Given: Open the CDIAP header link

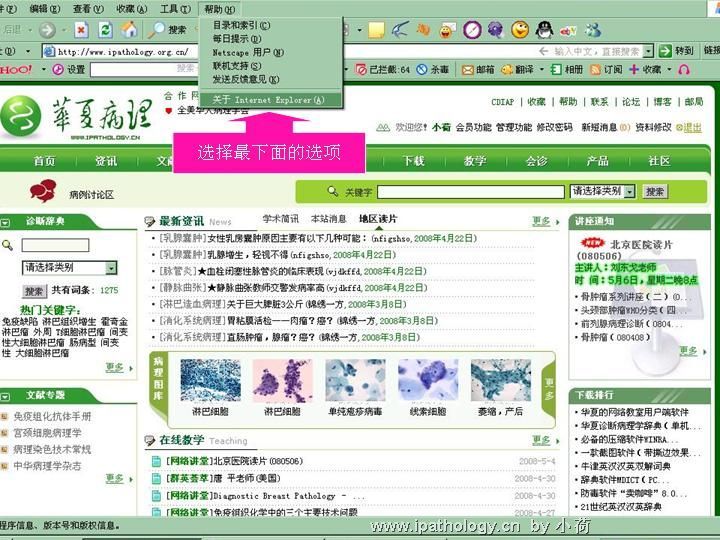Looking at the screenshot, I should coord(503,102).
